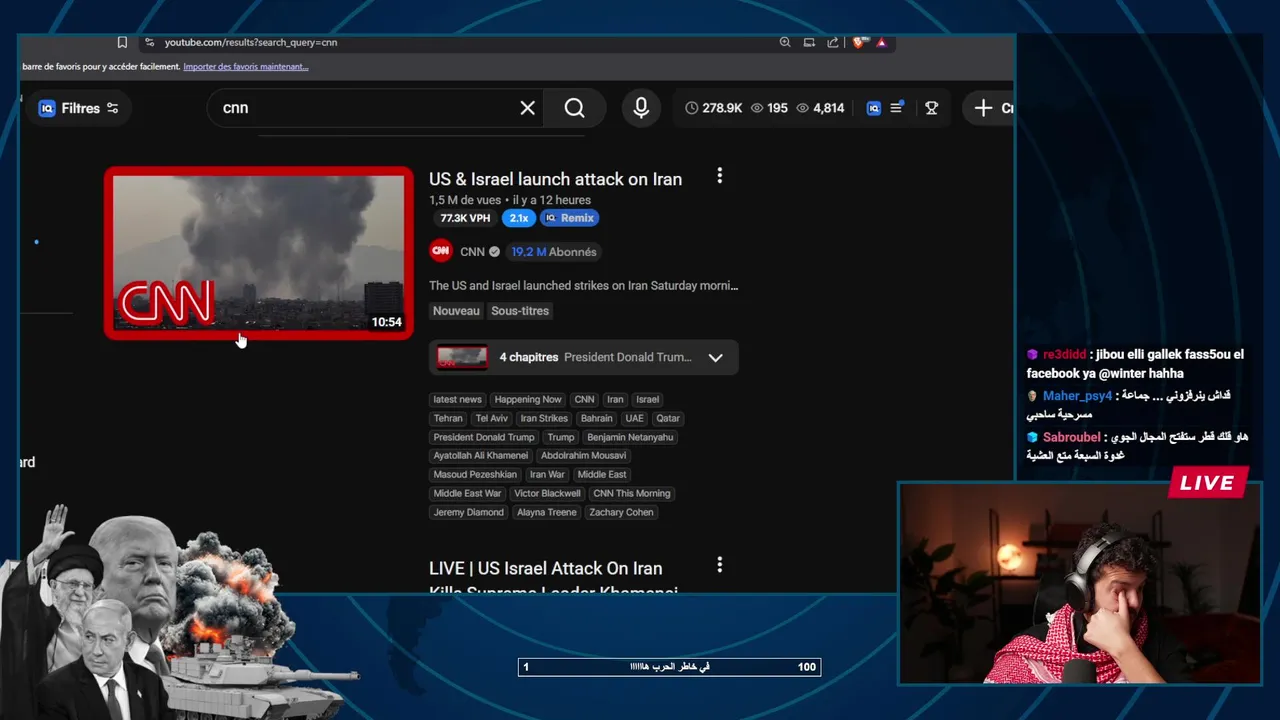The image size is (1280, 720).
Task: Click the Tehran tag
Action: pyautogui.click(x=448, y=418)
